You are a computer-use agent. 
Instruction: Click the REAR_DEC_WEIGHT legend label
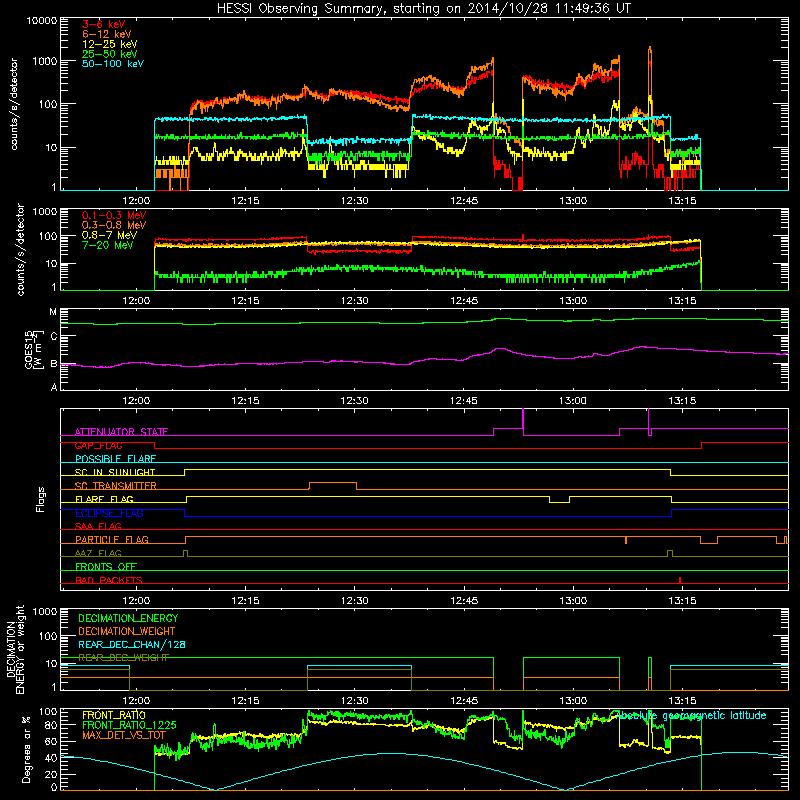click(x=123, y=658)
